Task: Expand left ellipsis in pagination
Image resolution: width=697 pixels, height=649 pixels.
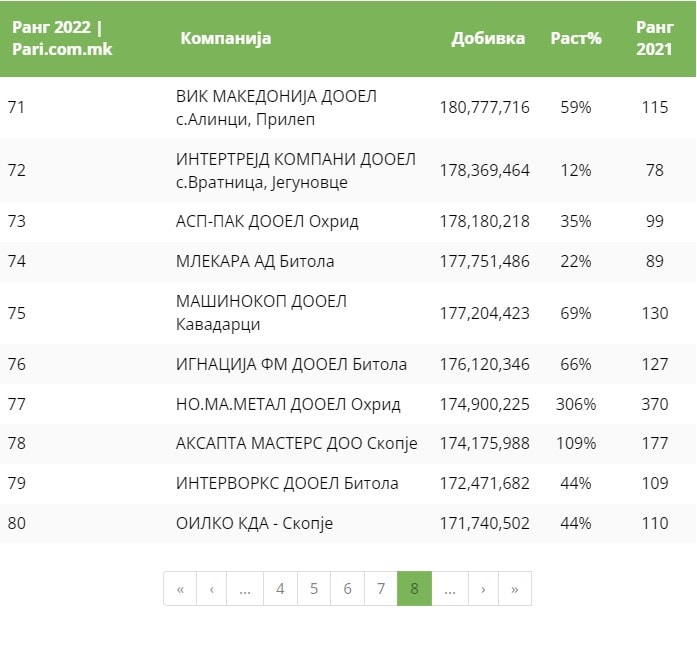Action: (244, 589)
